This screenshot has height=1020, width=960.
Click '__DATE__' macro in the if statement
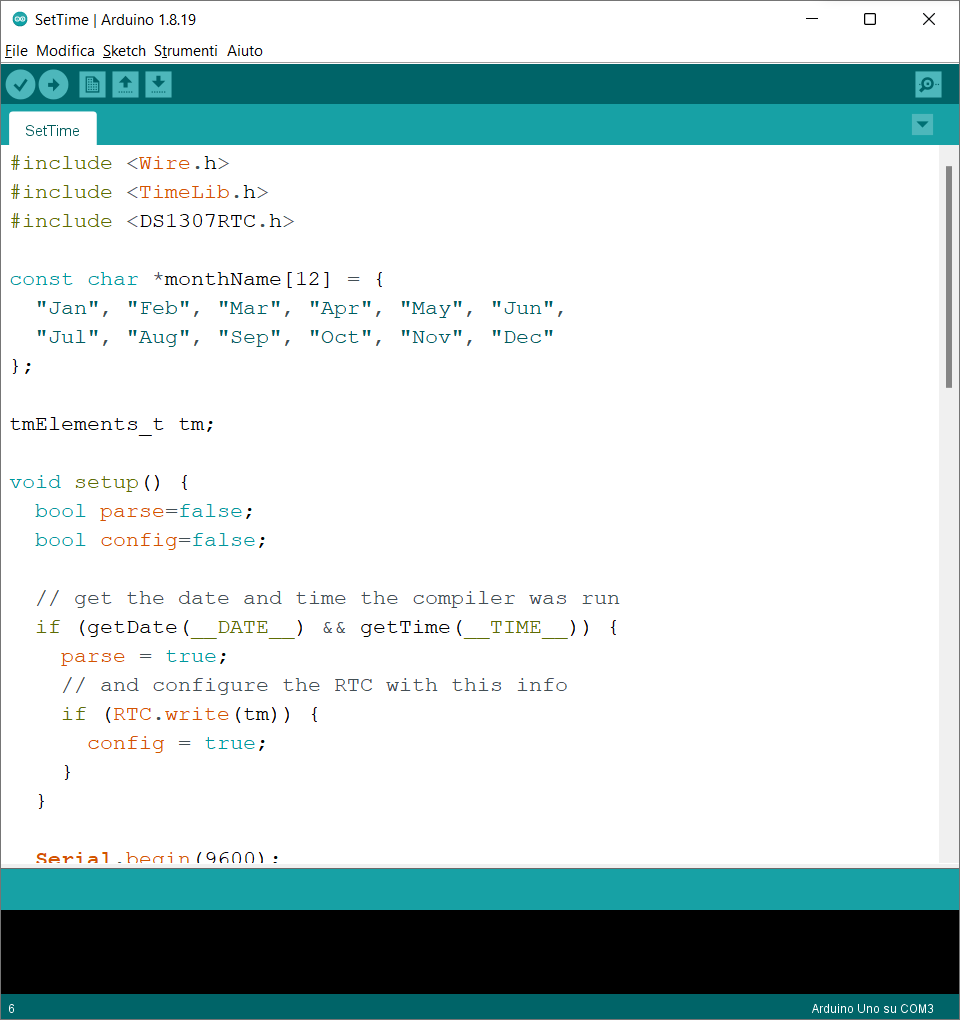pos(243,628)
